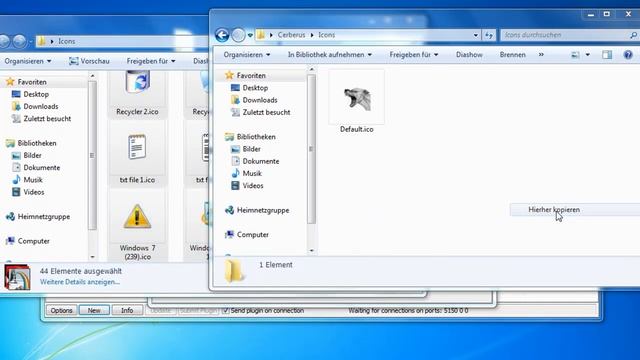Open 'In Bibliothek aufnehmen' dropdown
Screen dimensions: 640x360
(330, 55)
